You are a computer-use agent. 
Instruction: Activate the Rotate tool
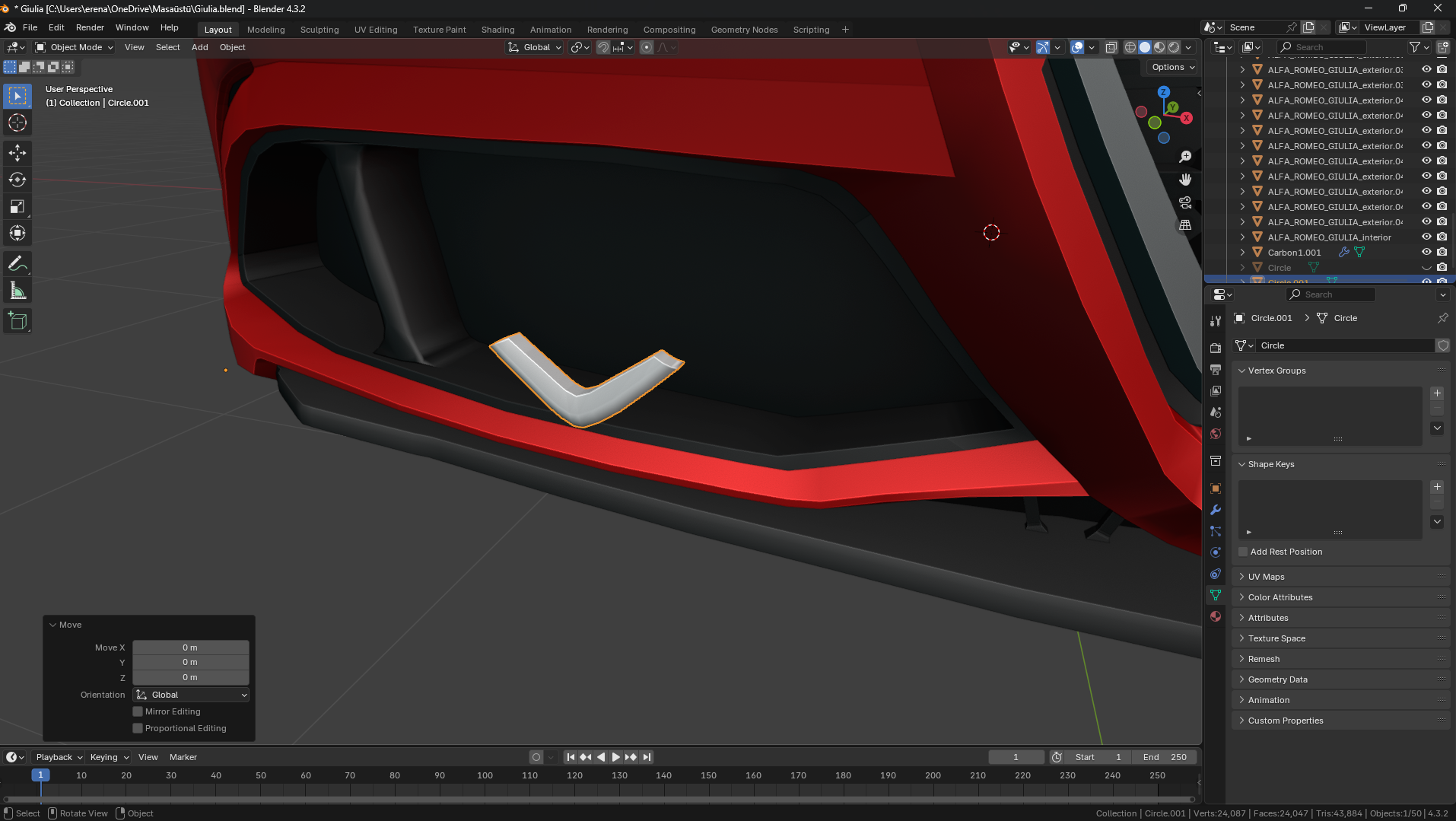point(17,180)
